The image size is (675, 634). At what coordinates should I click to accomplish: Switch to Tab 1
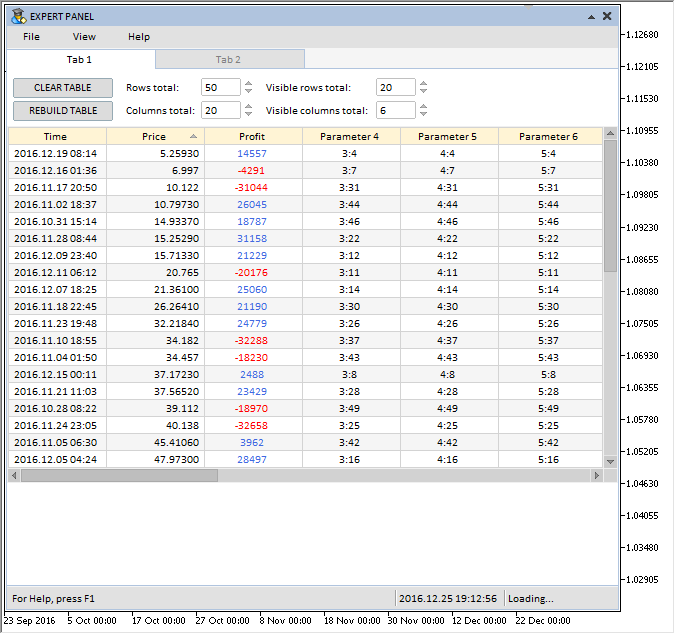81,59
